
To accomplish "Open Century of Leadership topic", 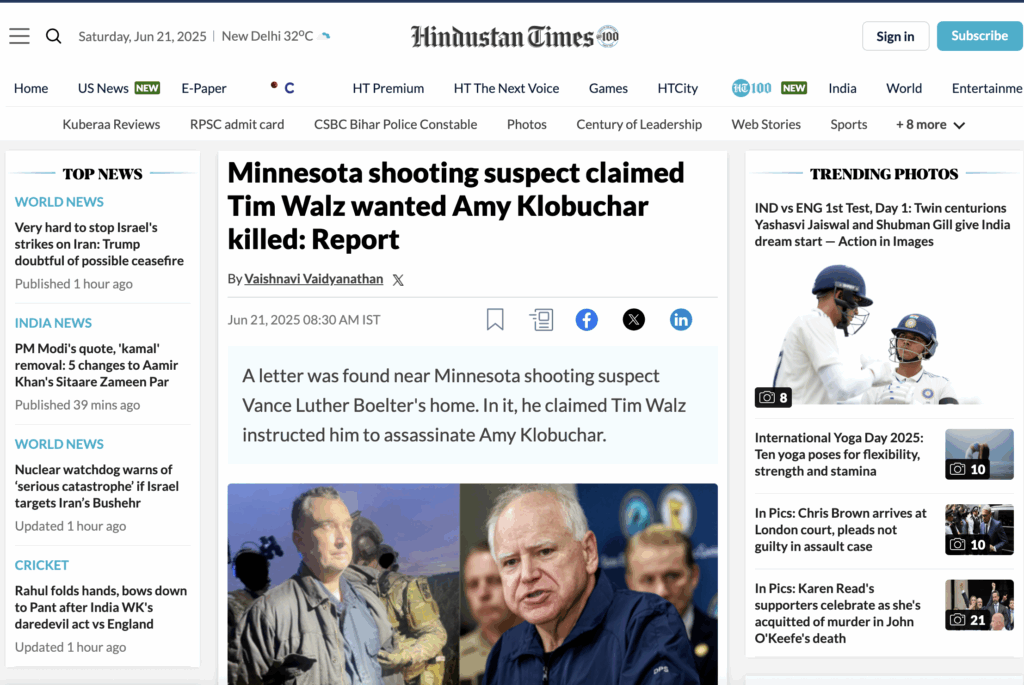I will point(639,124).
